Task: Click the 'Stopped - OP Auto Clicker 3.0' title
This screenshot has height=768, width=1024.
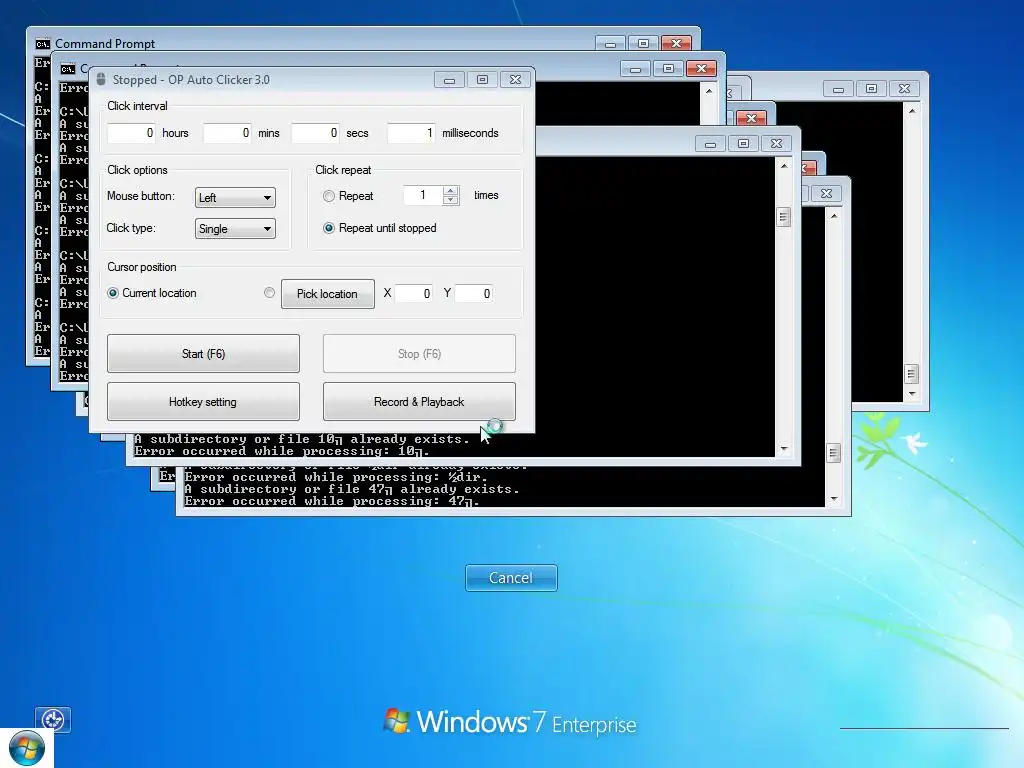Action: click(x=191, y=80)
